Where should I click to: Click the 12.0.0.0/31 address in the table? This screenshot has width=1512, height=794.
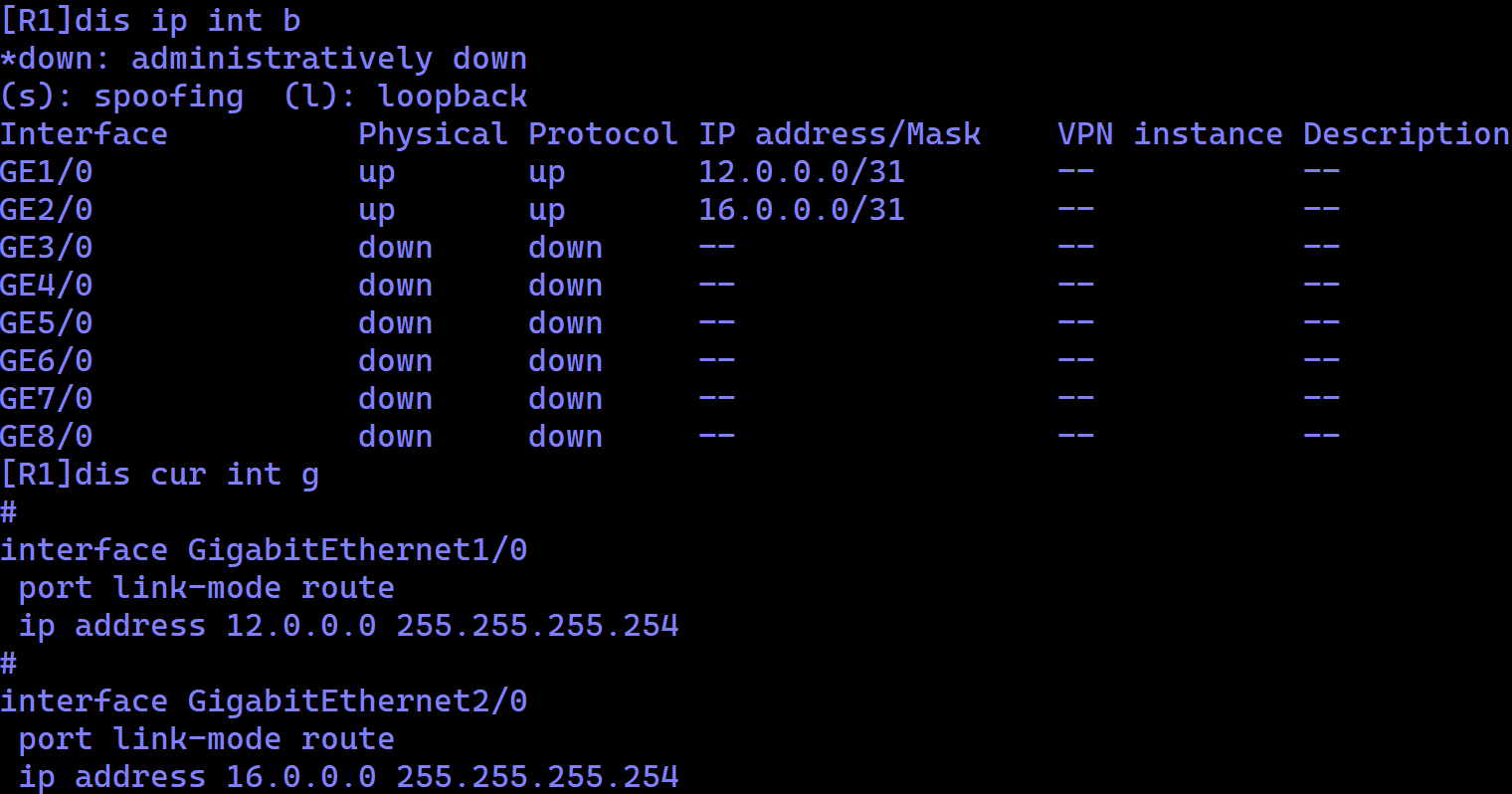click(801, 172)
